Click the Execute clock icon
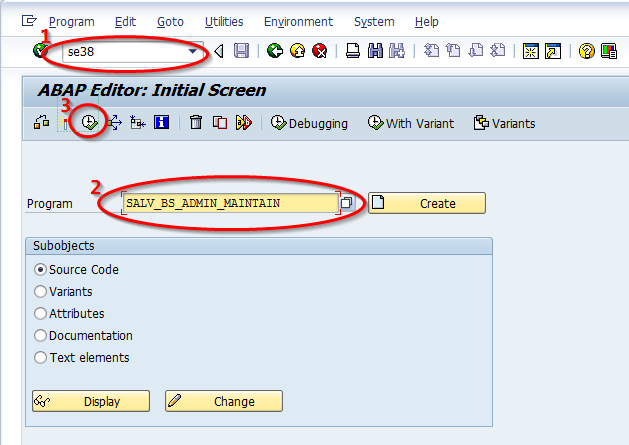Image resolution: width=629 pixels, height=445 pixels. pos(89,122)
